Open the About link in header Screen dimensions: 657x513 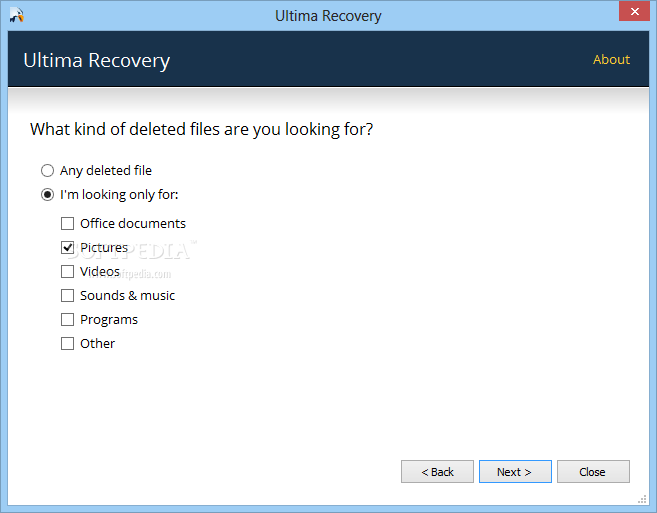[611, 60]
